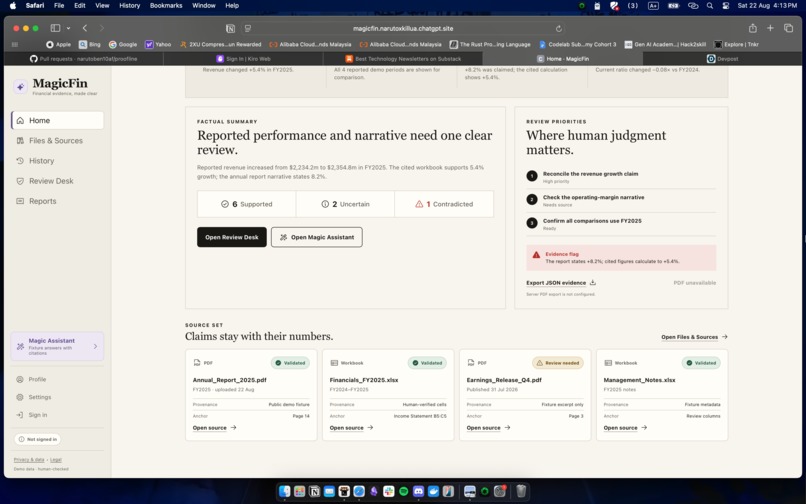
Task: Click Validated badge on Management_Notes.xlsx card
Action: 701,363
